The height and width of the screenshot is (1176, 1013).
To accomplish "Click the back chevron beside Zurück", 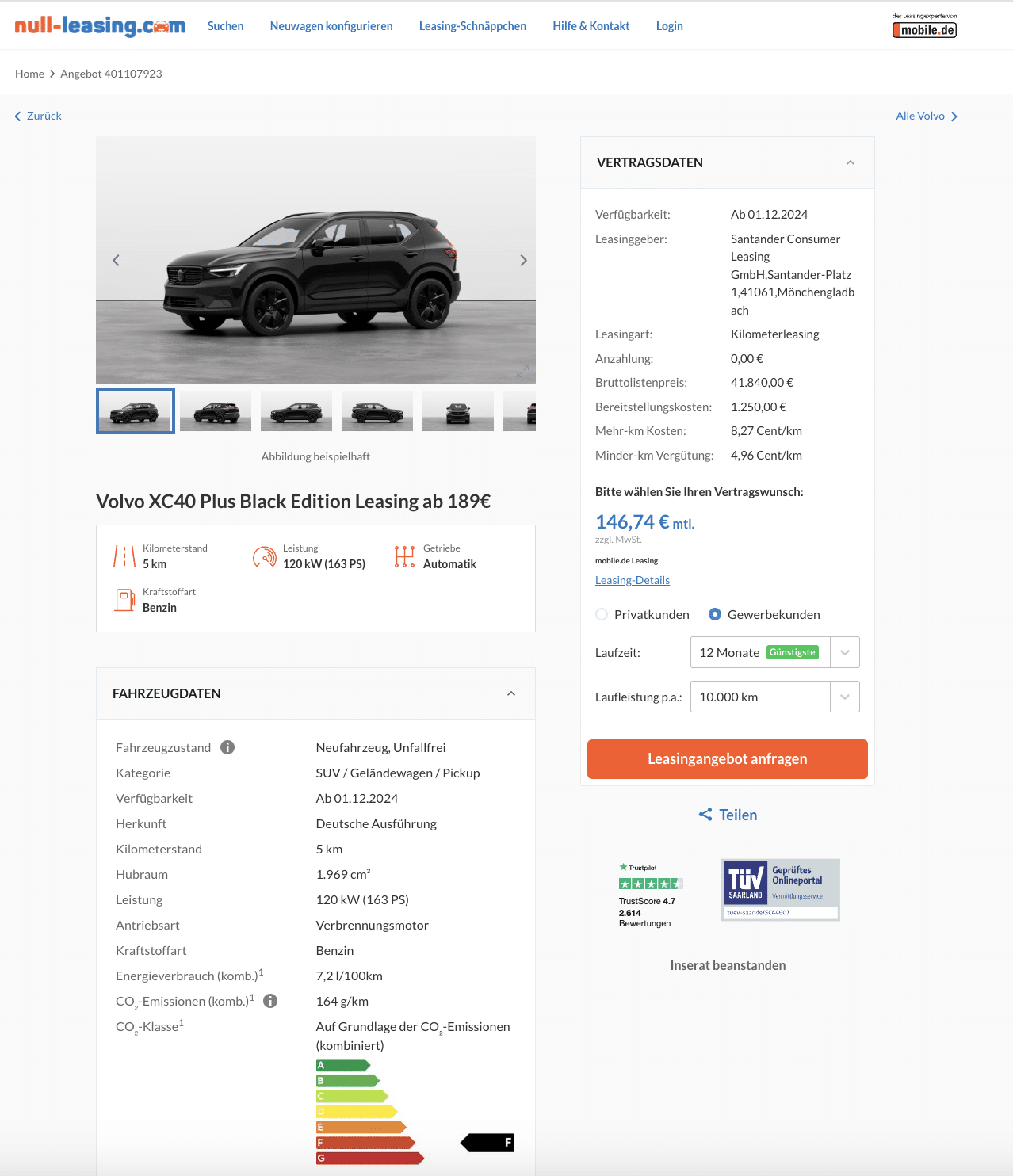I will point(18,116).
